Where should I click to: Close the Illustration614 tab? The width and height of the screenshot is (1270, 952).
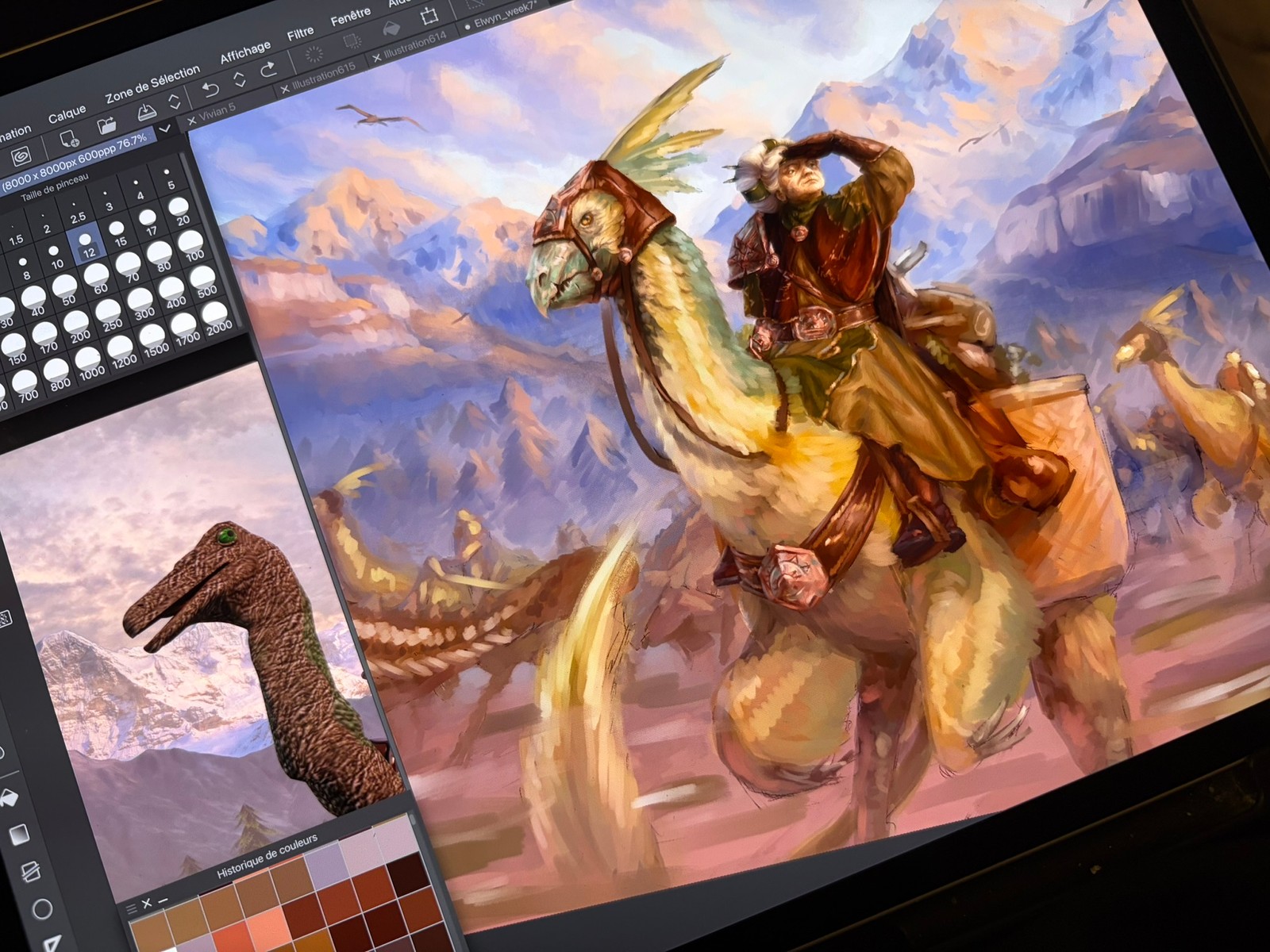376,59
